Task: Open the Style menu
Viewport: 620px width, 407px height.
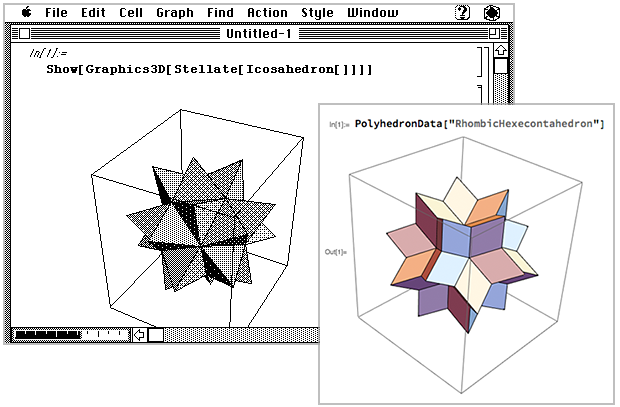Action: coord(318,13)
